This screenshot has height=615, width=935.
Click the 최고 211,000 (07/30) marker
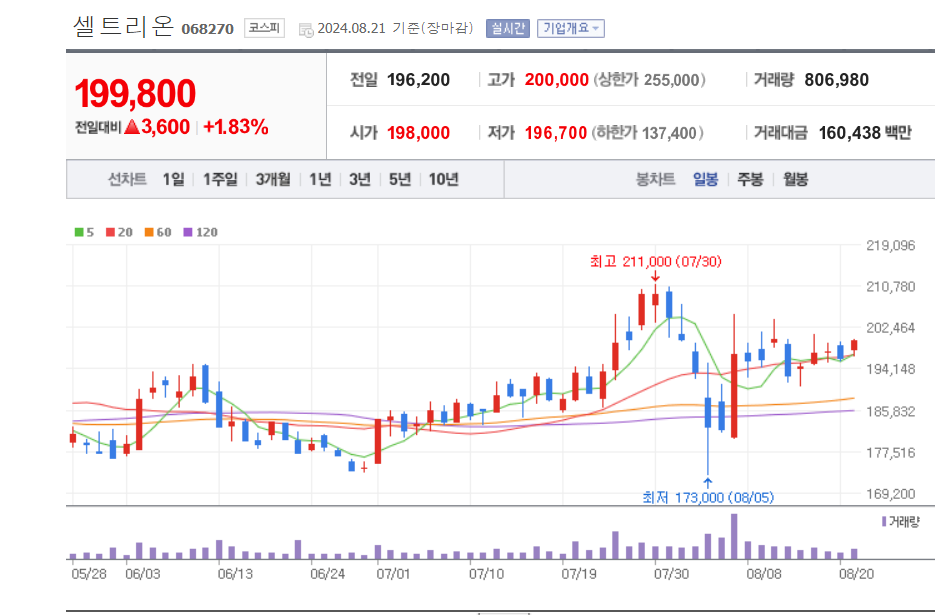(655, 261)
